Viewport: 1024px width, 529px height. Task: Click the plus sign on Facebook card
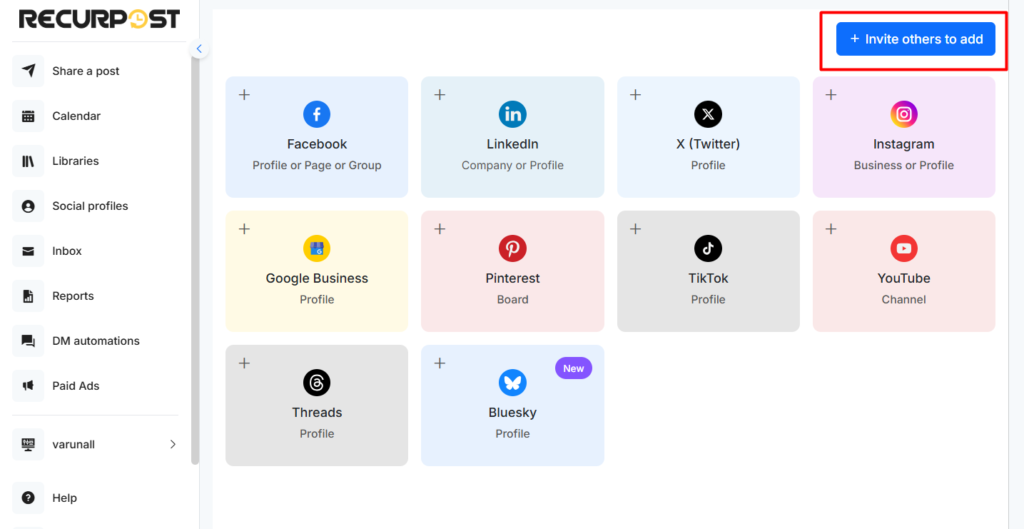tap(244, 95)
